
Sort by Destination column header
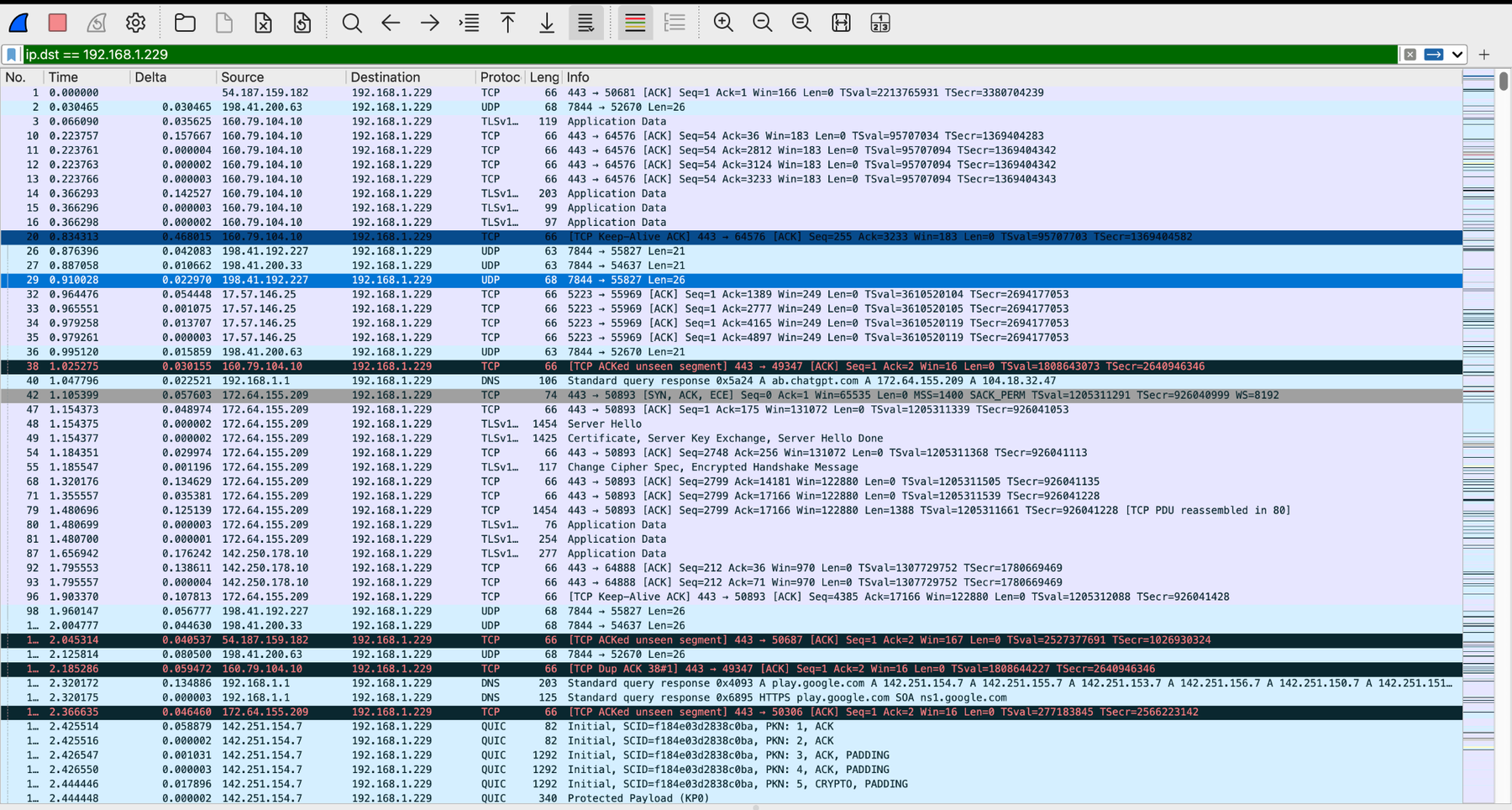tap(411, 77)
